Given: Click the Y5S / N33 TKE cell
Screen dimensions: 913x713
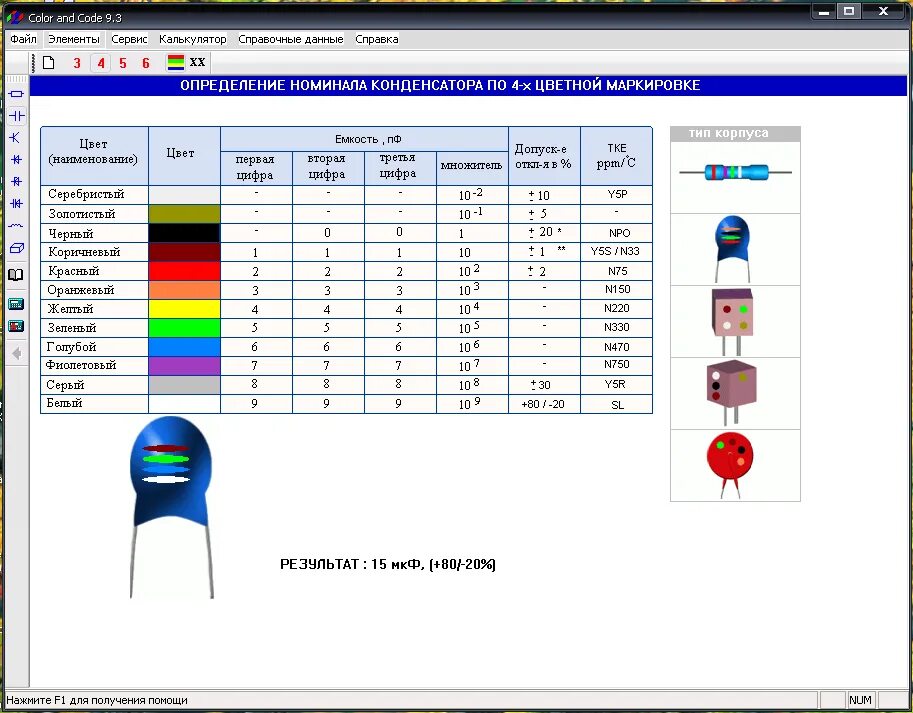Looking at the screenshot, I should click(617, 252).
